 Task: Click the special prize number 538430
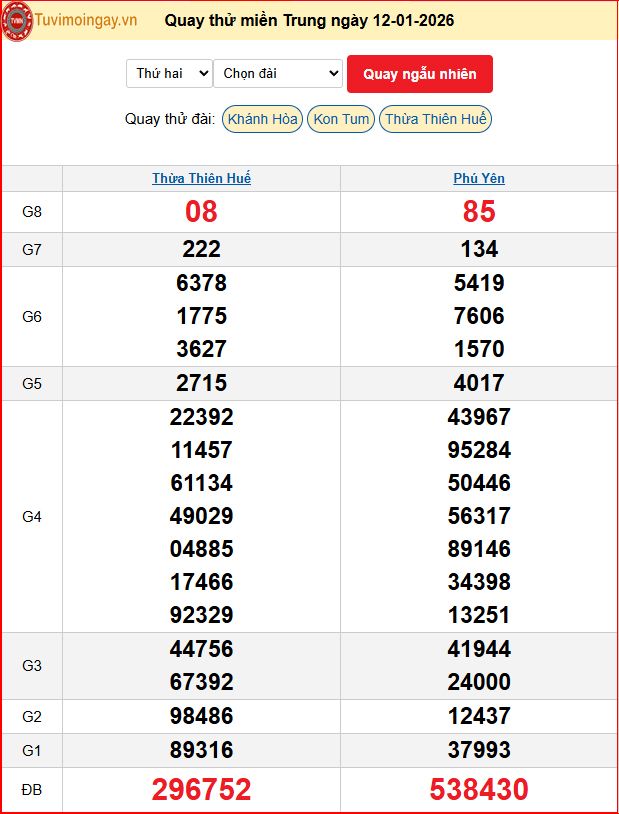coord(479,790)
